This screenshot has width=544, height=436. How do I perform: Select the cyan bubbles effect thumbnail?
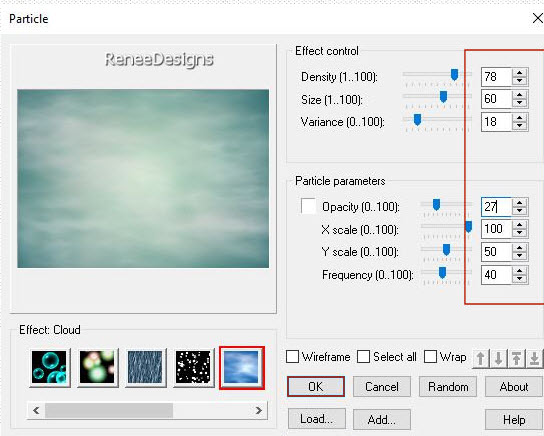point(49,367)
